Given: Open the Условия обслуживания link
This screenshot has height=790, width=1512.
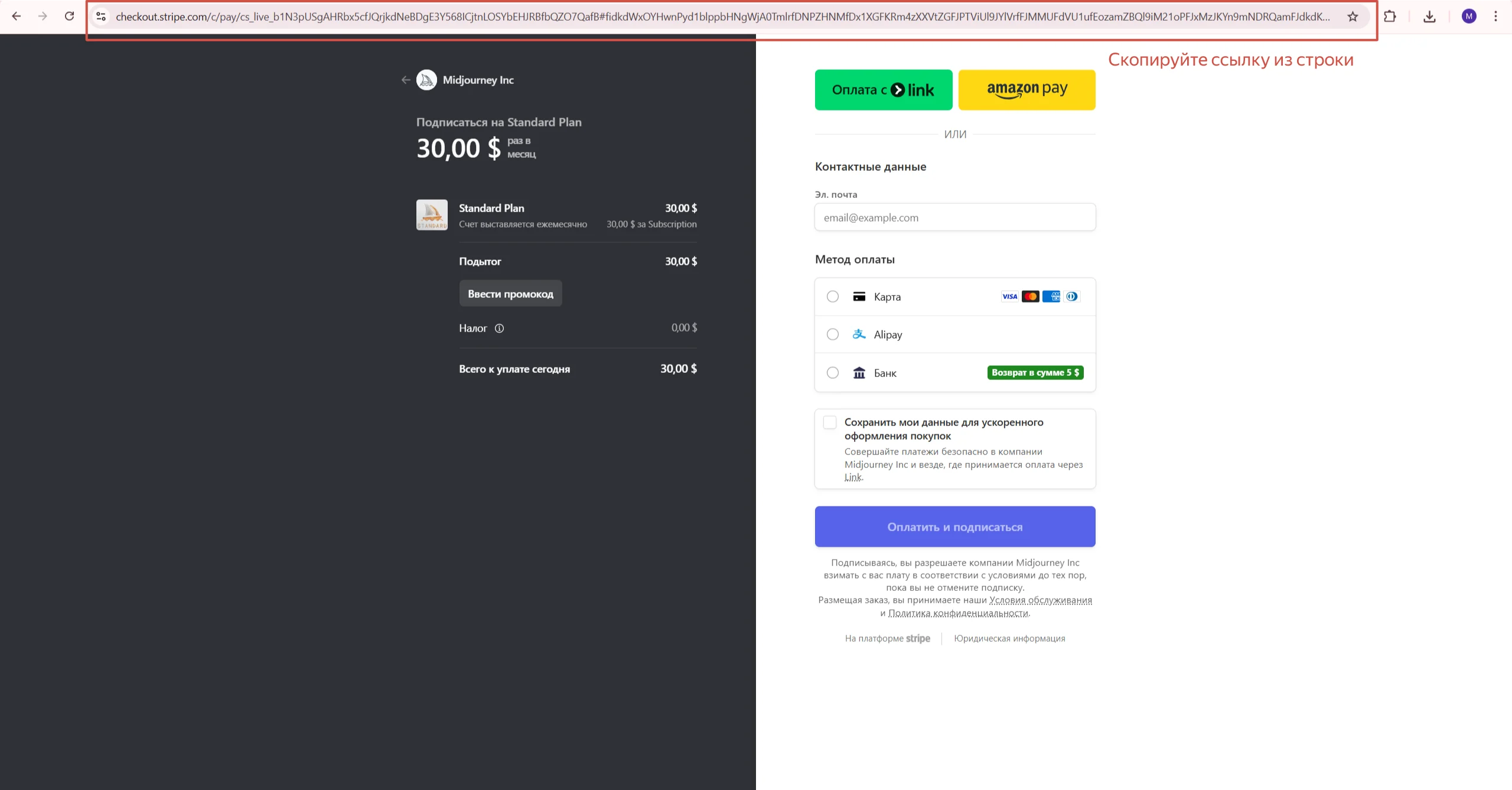Looking at the screenshot, I should (x=1041, y=600).
